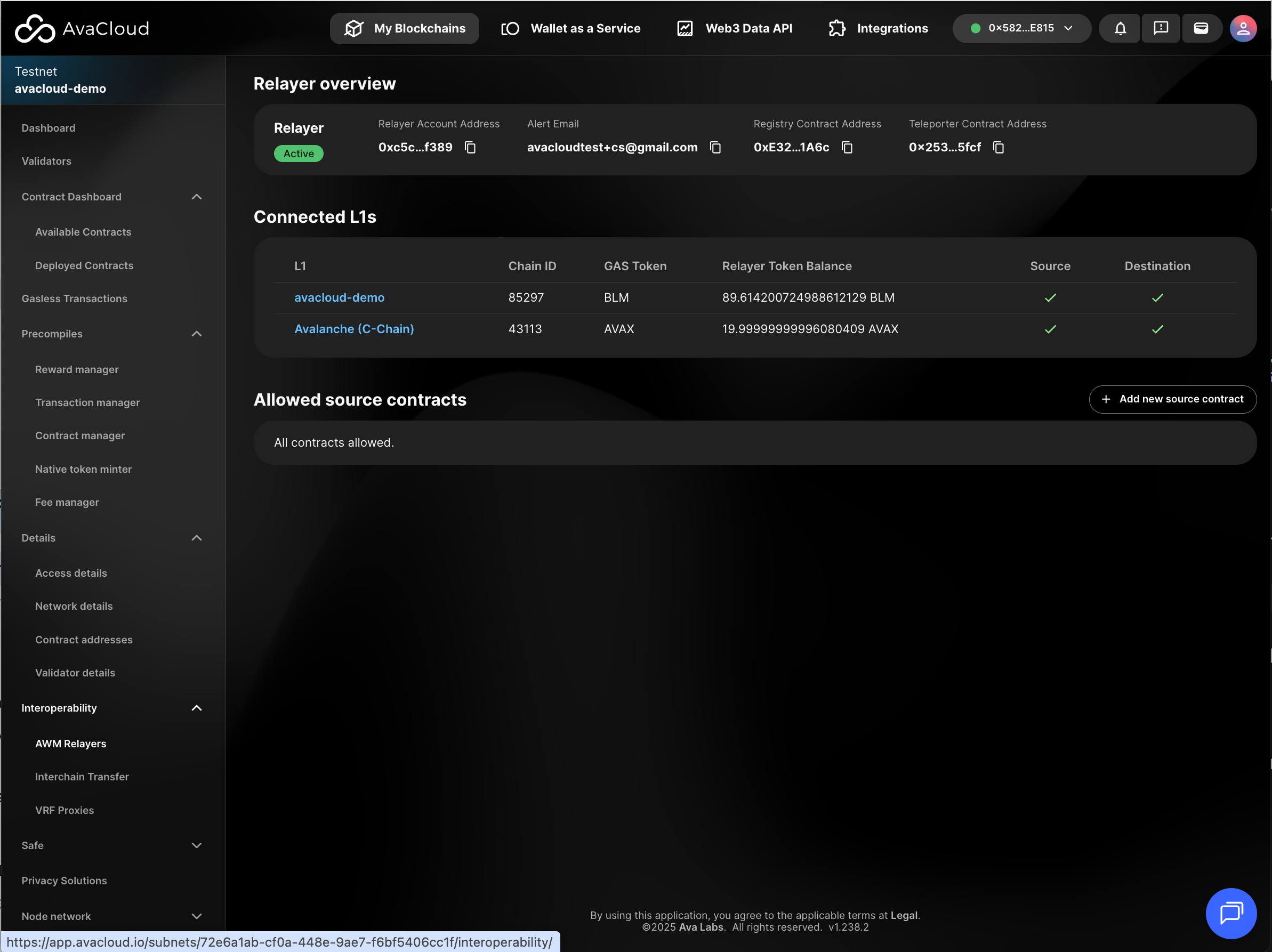Open Interchain Transfer in the sidebar
Viewport: 1272px width, 952px height.
pyautogui.click(x=82, y=777)
